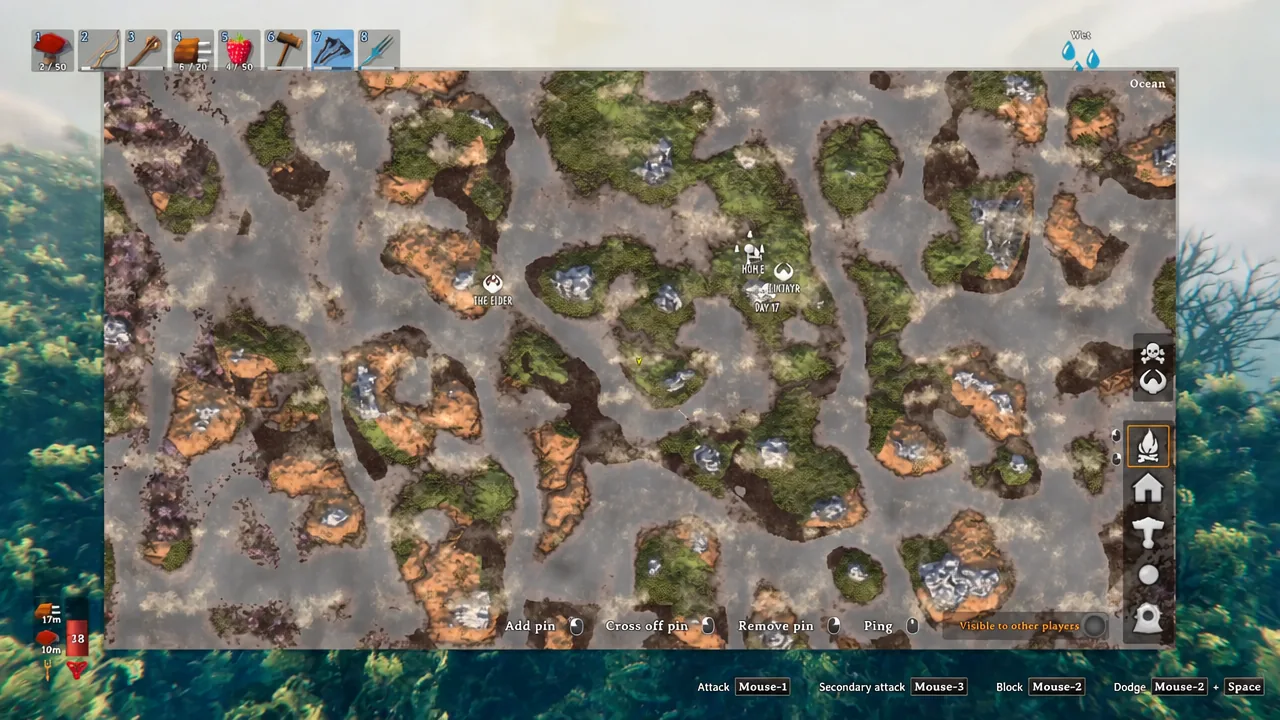The width and height of the screenshot is (1280, 720).
Task: Choose the campfire pin type
Action: click(x=1149, y=445)
